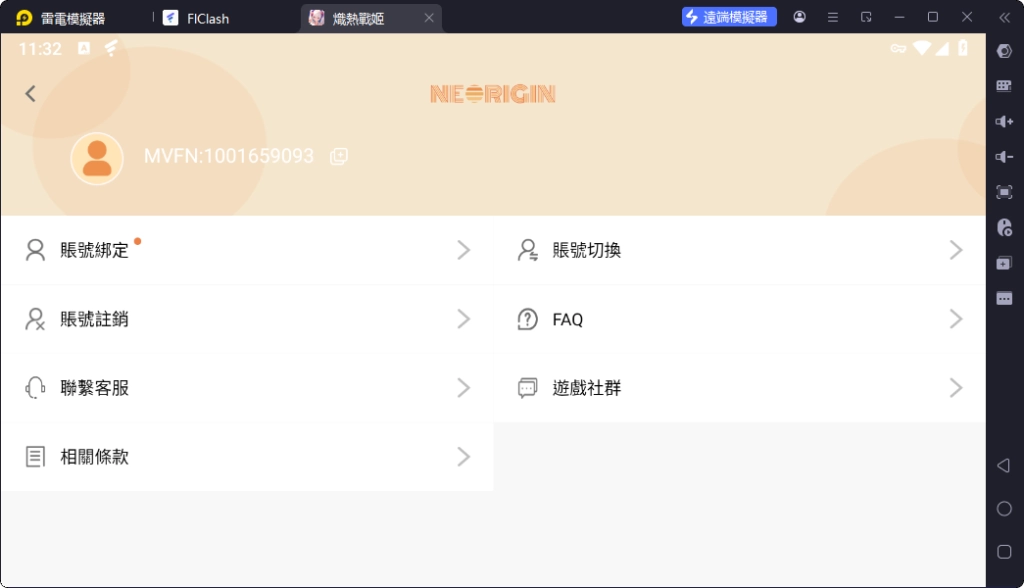Click the fullscreen bracket icon in sidebar
The width and height of the screenshot is (1024, 588).
tap(1003, 191)
